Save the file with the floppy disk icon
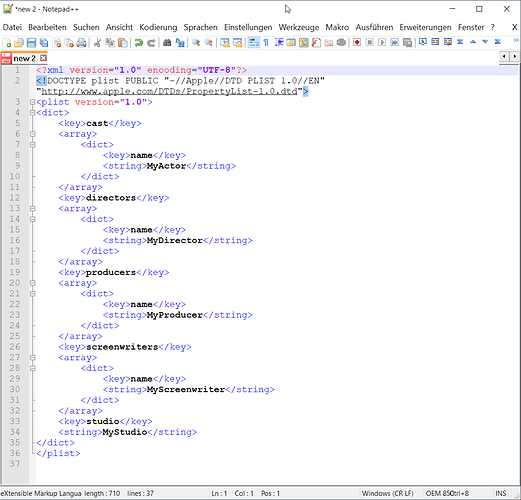Image resolution: width=521 pixels, height=500 pixels. click(x=31, y=43)
